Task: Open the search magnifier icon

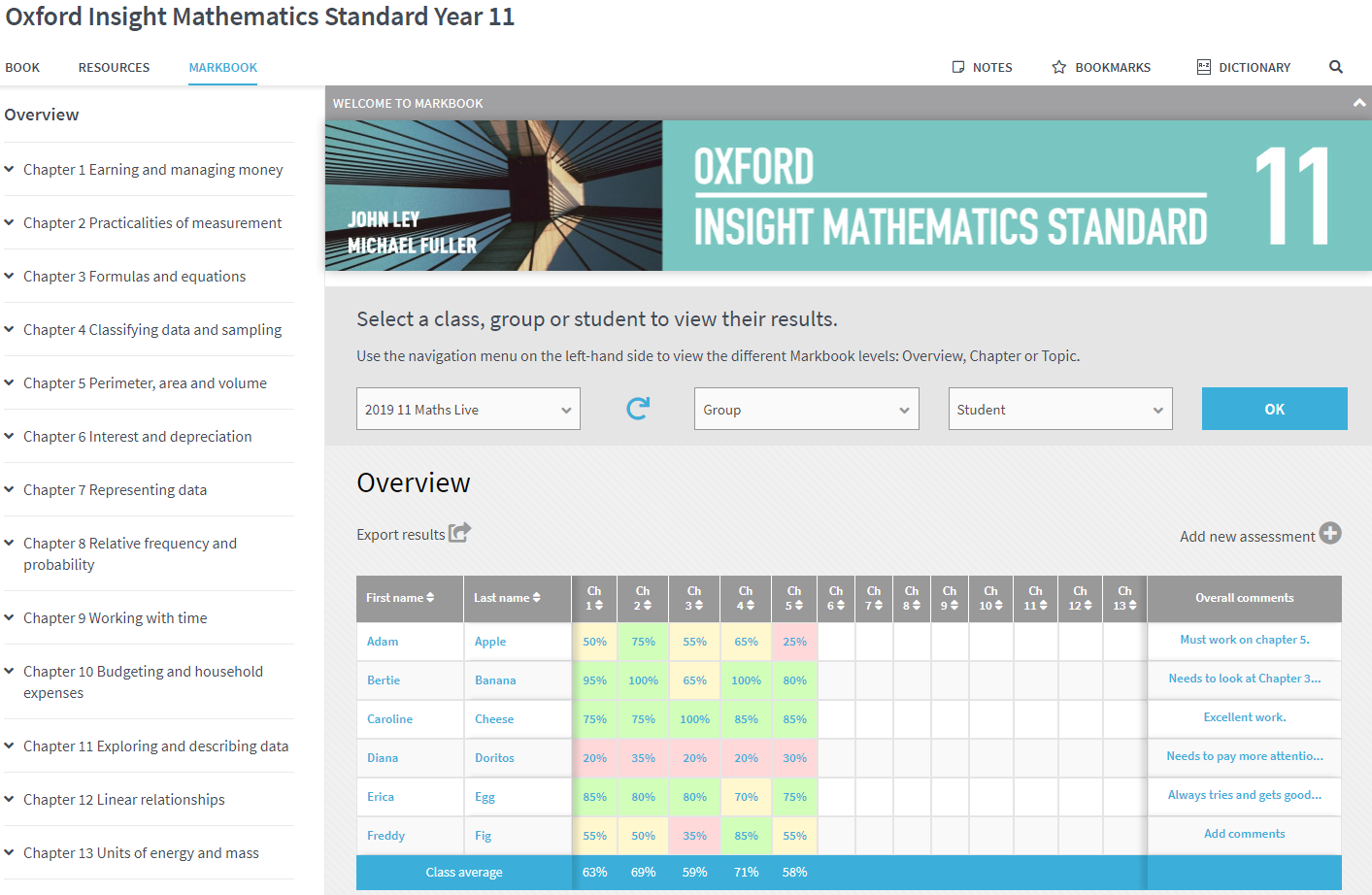Action: pos(1336,67)
